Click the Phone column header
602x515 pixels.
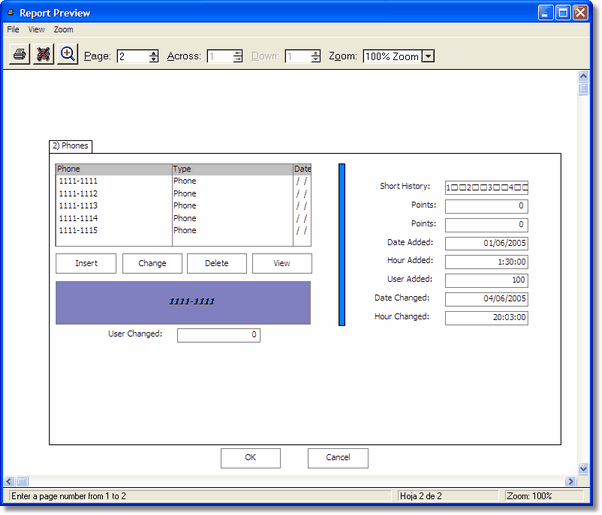114,169
